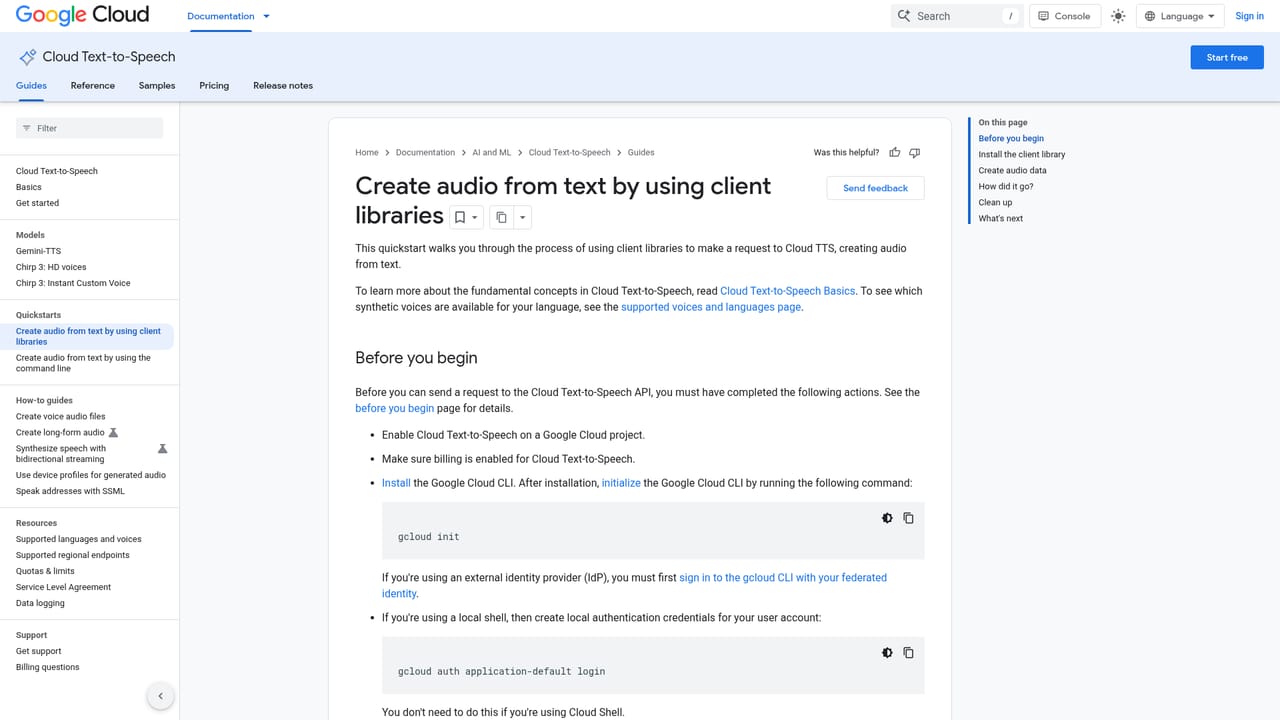Click the thumbs down not helpful icon

pyautogui.click(x=914, y=152)
